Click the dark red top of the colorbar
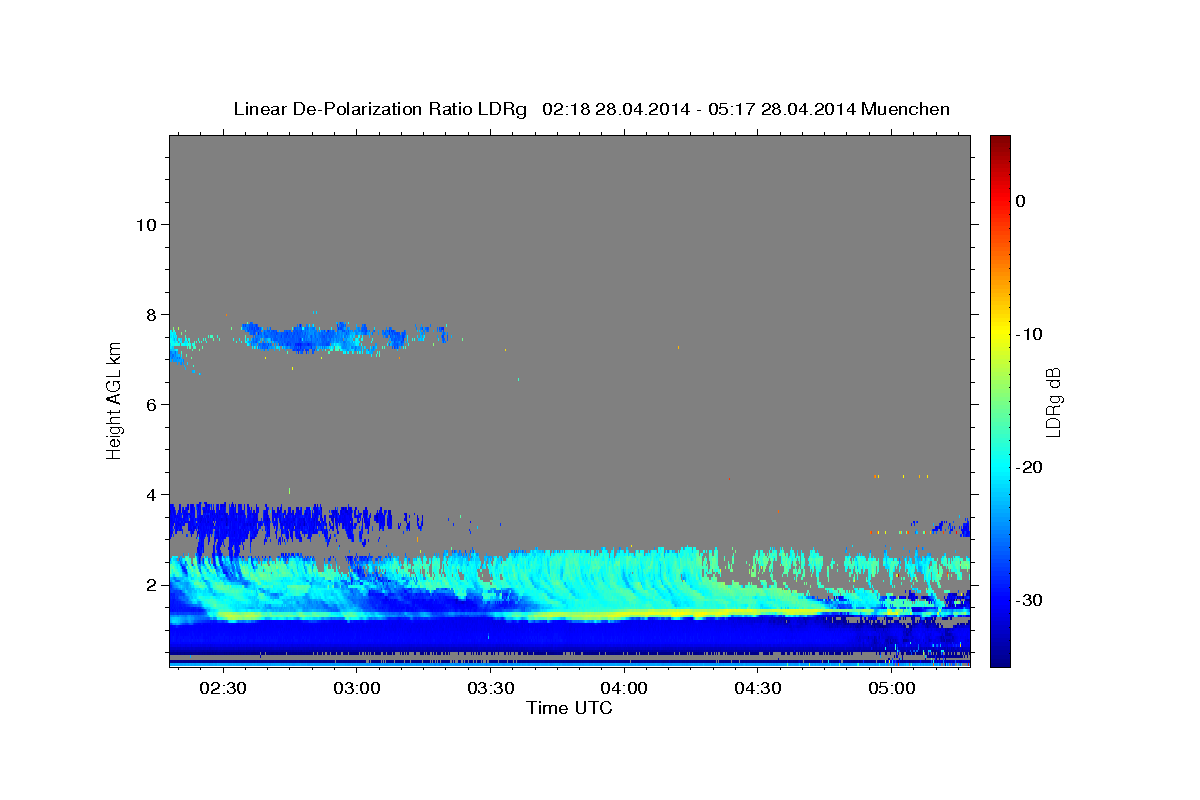The width and height of the screenshot is (1200, 800). [x=1000, y=142]
